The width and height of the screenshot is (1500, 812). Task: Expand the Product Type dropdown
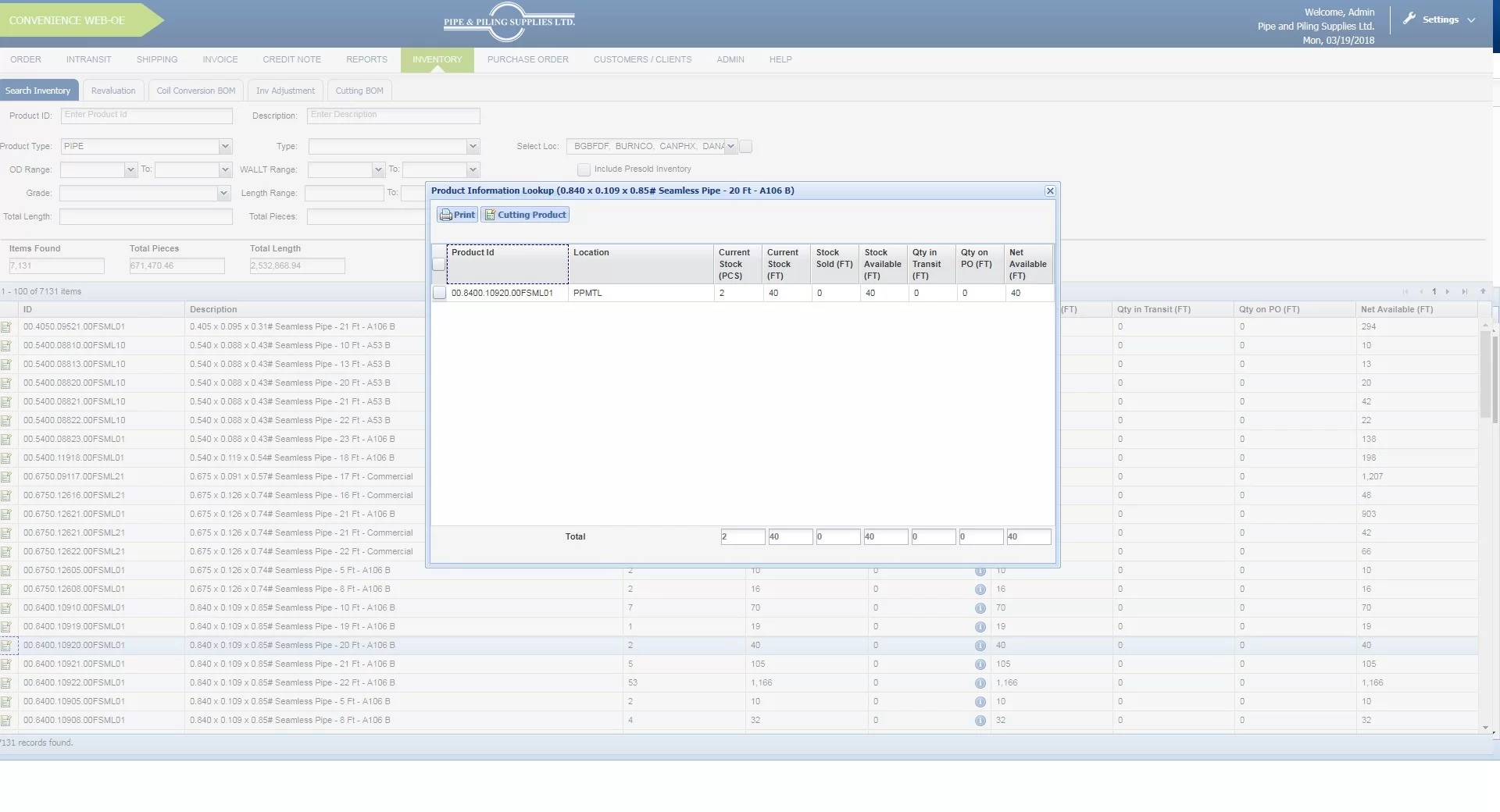pyautogui.click(x=225, y=147)
